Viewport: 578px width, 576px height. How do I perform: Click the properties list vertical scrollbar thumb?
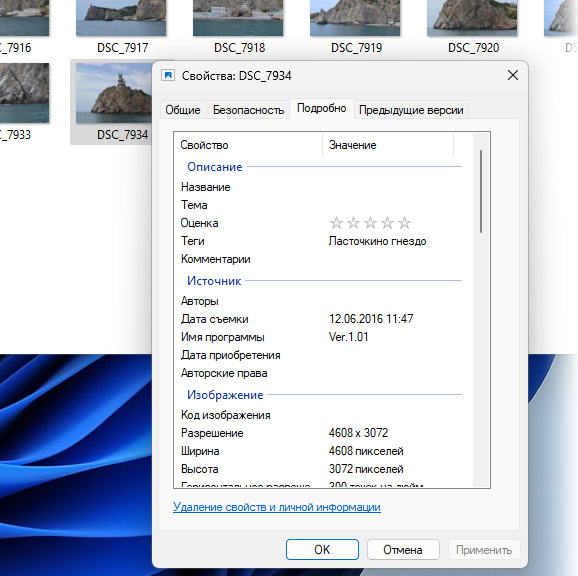tap(481, 191)
